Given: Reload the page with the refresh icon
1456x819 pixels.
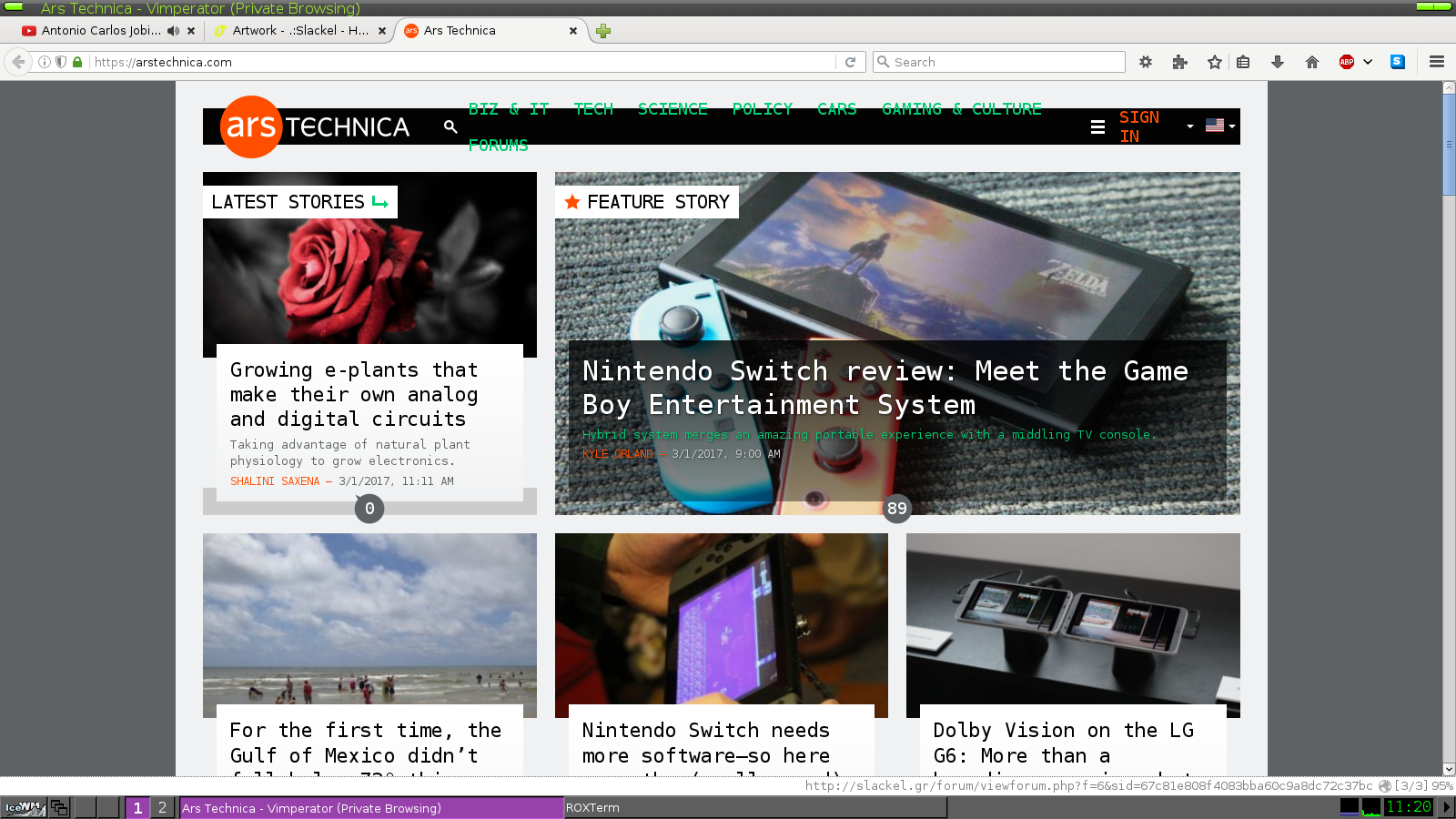Looking at the screenshot, I should [851, 62].
